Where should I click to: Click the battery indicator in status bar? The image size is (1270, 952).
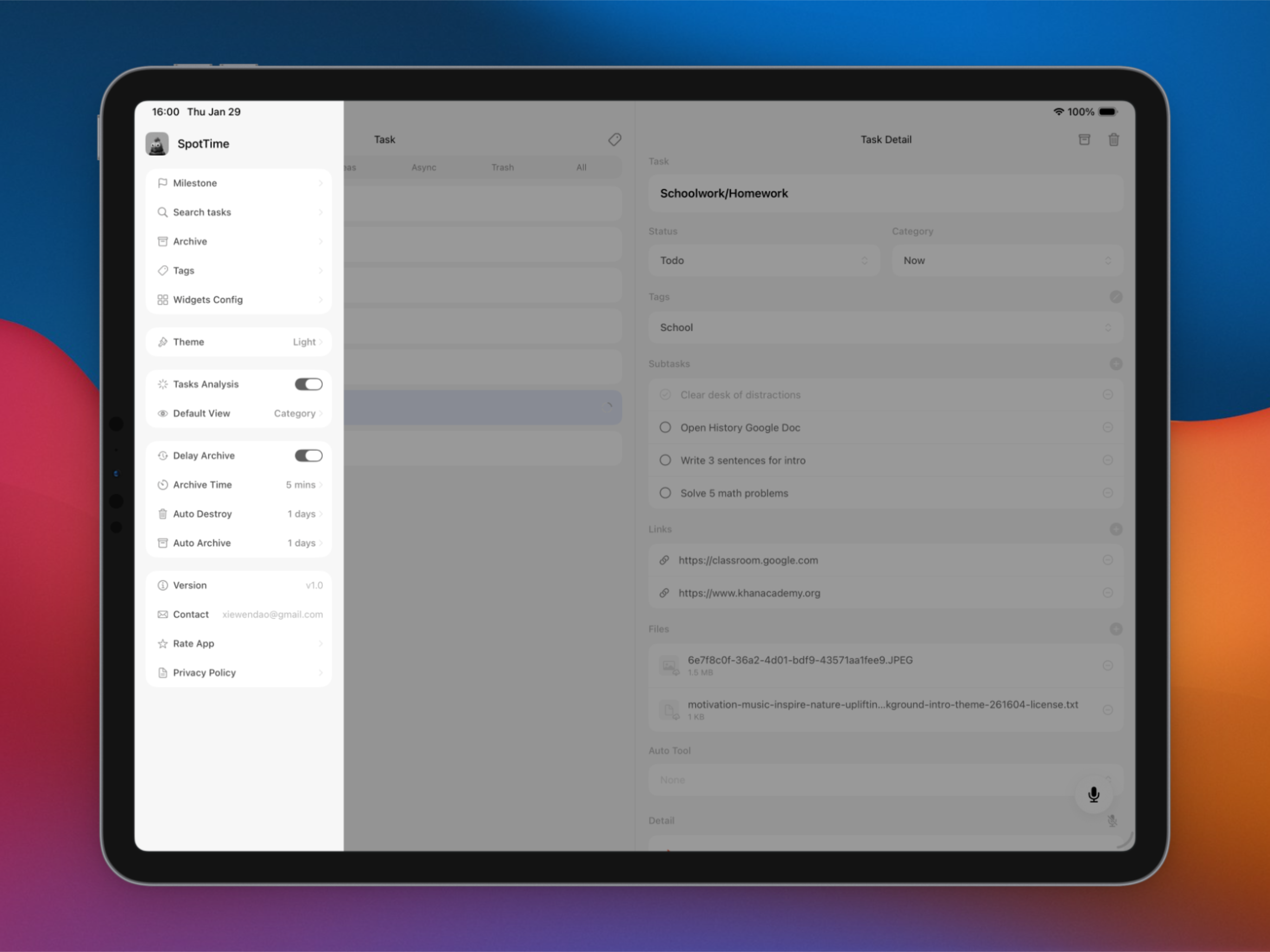tap(1108, 112)
